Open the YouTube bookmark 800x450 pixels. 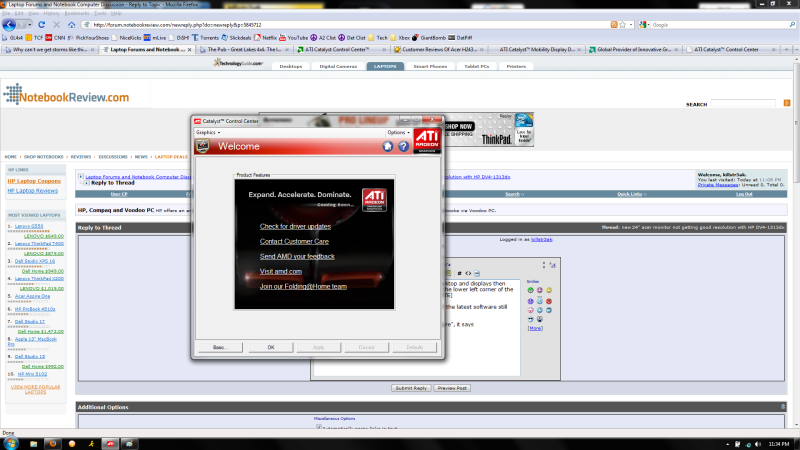(293, 38)
